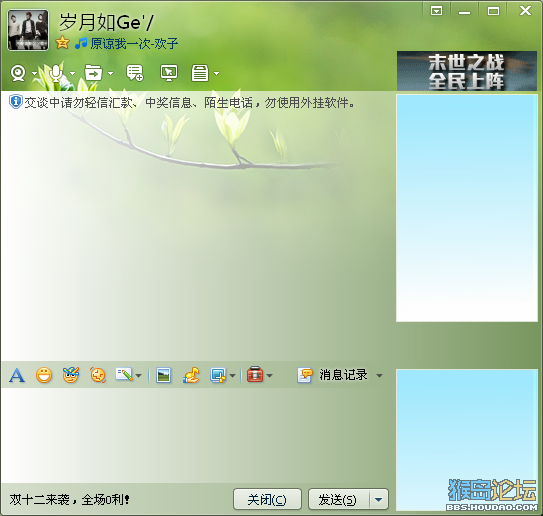The image size is (543, 516).
Task: Click the screenshot capture tool icon
Action: (x=218, y=375)
